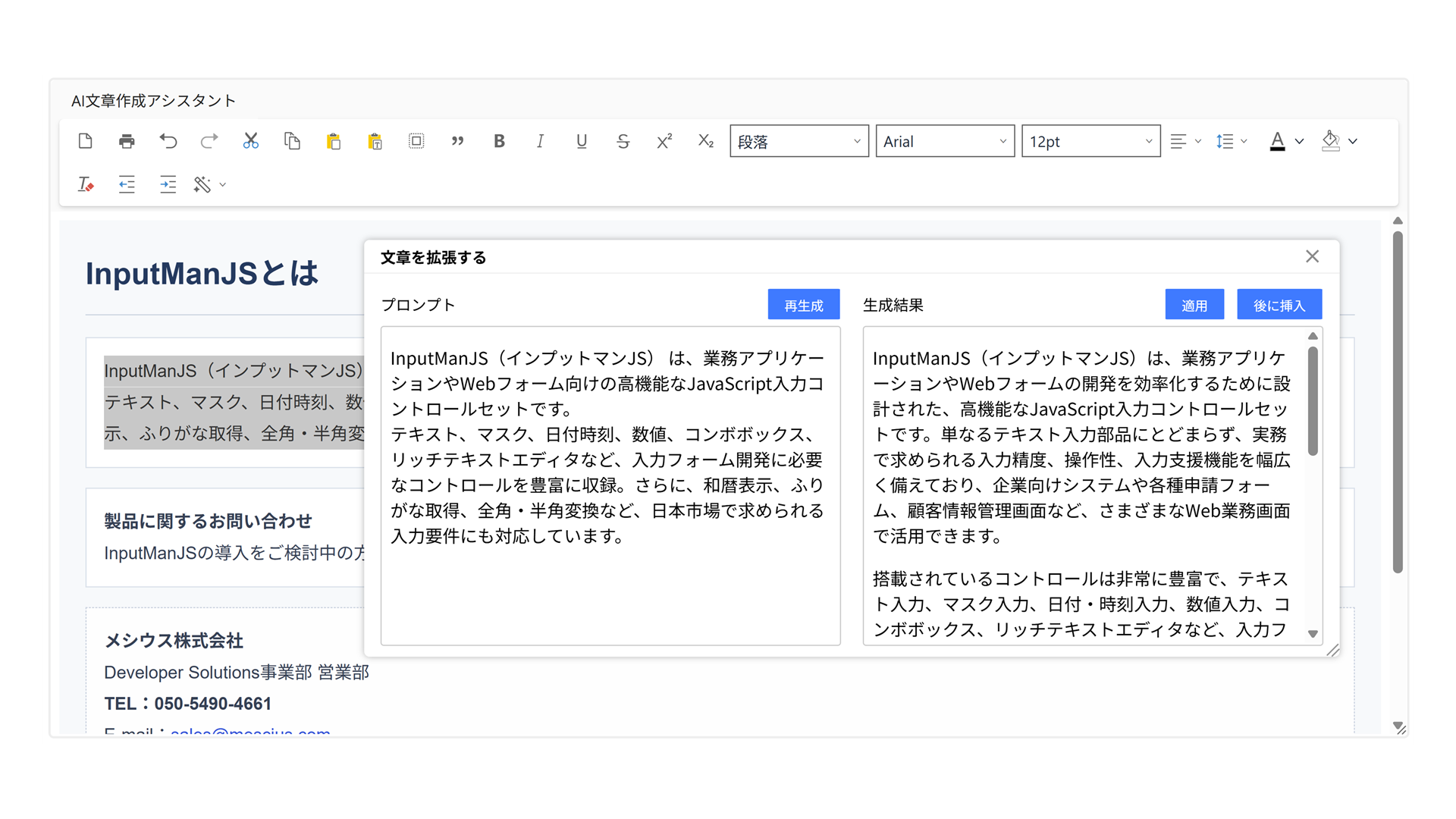The image size is (1456, 819).
Task: Toggle subscript formatting
Action: click(x=706, y=141)
